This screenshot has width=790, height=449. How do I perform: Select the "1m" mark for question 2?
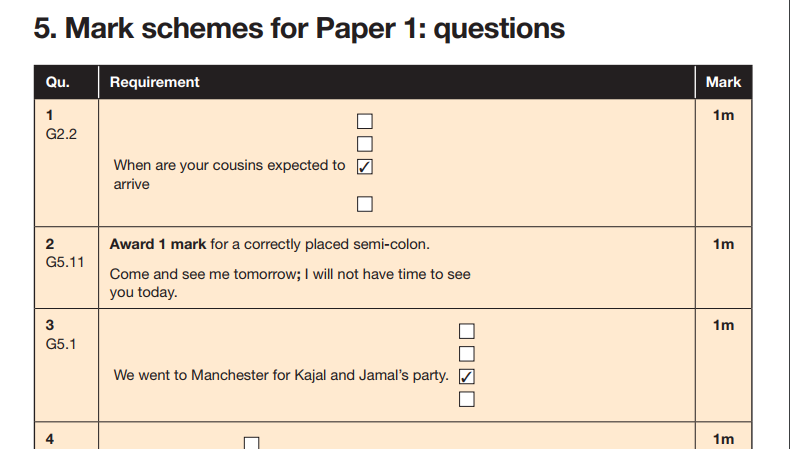point(723,244)
